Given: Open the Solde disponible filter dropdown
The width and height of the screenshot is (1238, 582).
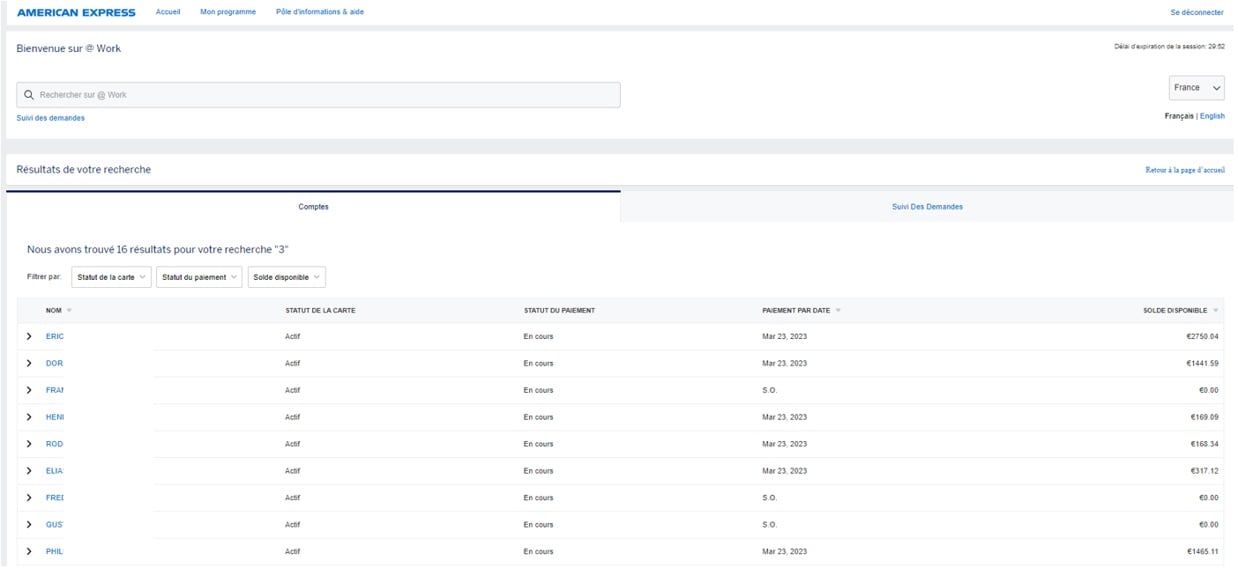Looking at the screenshot, I should click(x=287, y=277).
